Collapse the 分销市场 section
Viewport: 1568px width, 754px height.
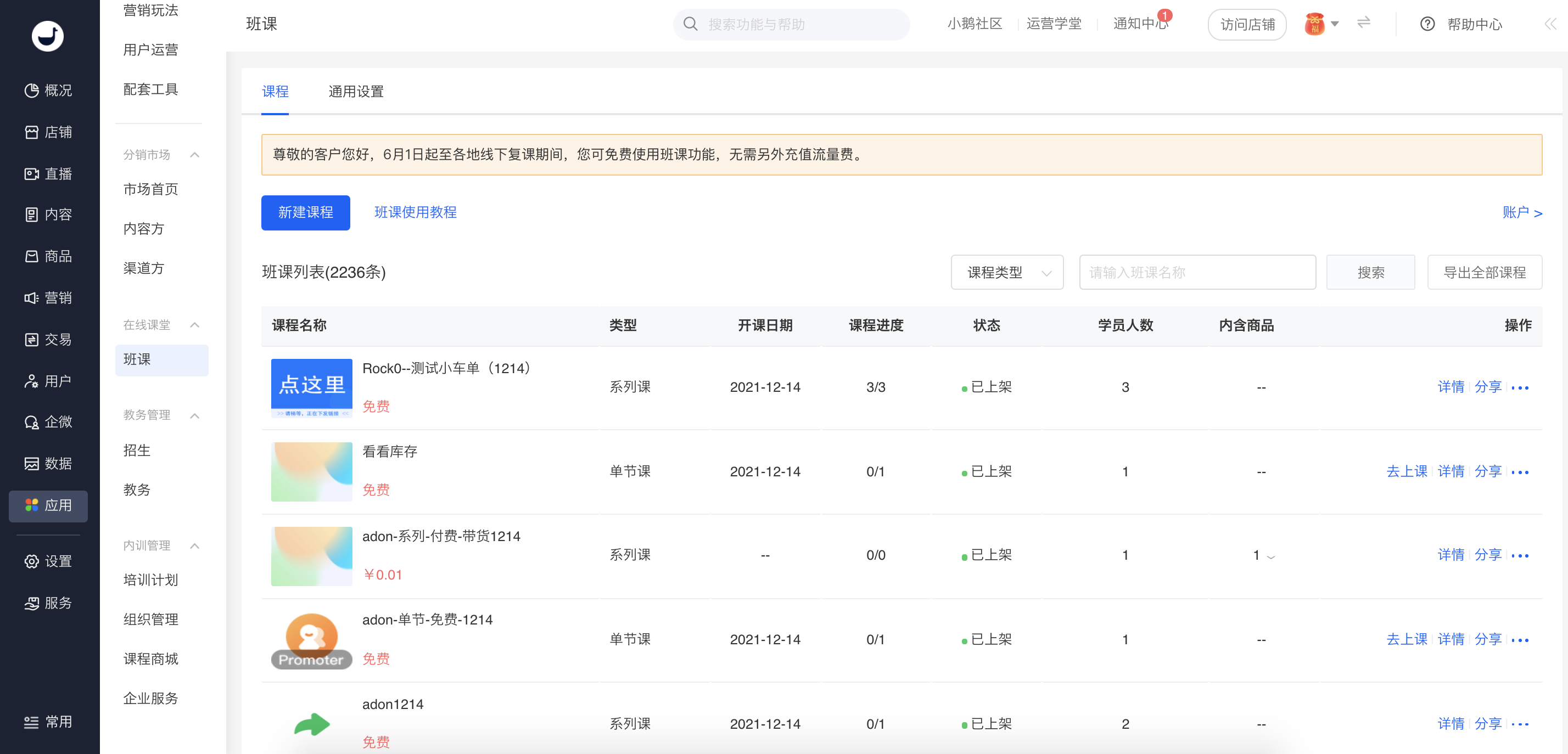pyautogui.click(x=195, y=155)
